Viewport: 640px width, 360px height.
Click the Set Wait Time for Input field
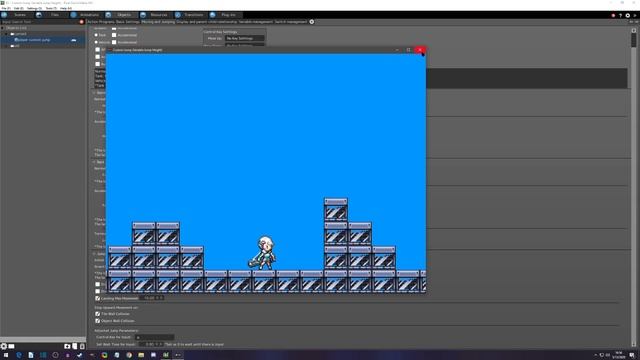[x=151, y=344]
